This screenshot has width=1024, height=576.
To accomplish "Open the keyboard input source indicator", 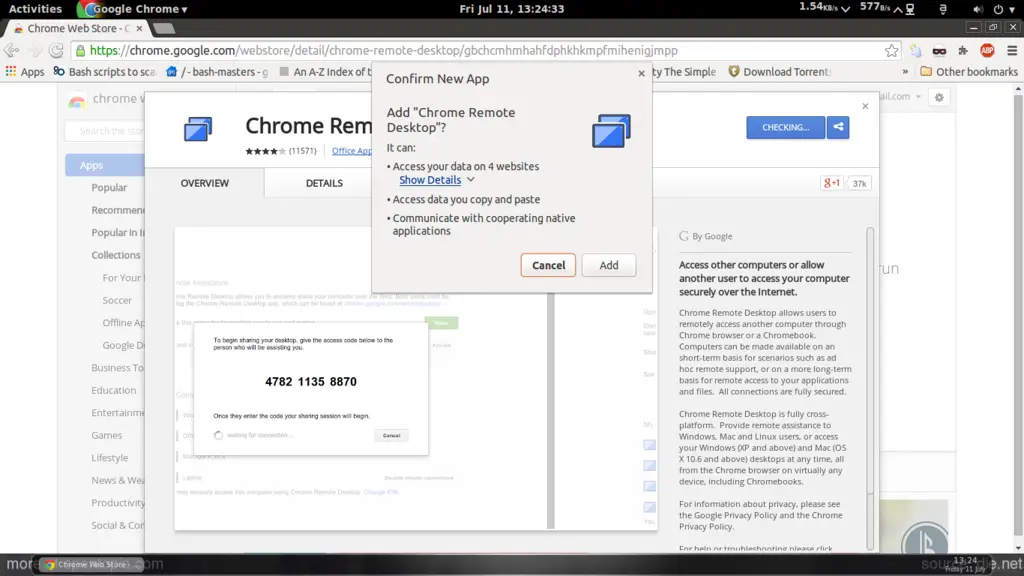I will (x=943, y=9).
